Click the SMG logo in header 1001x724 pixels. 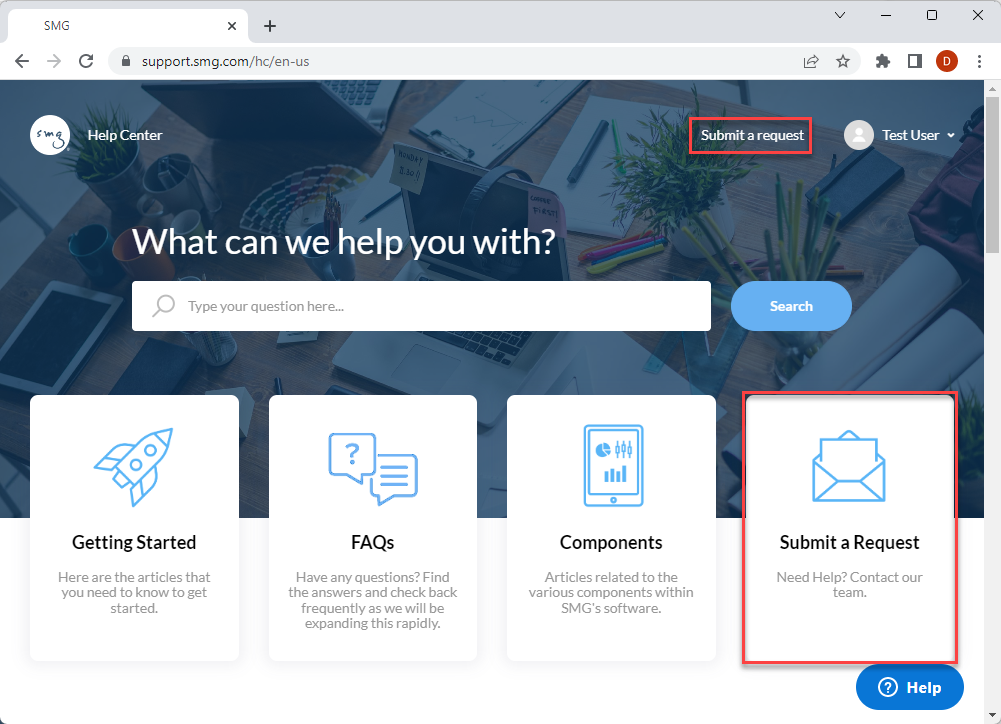tap(50, 135)
